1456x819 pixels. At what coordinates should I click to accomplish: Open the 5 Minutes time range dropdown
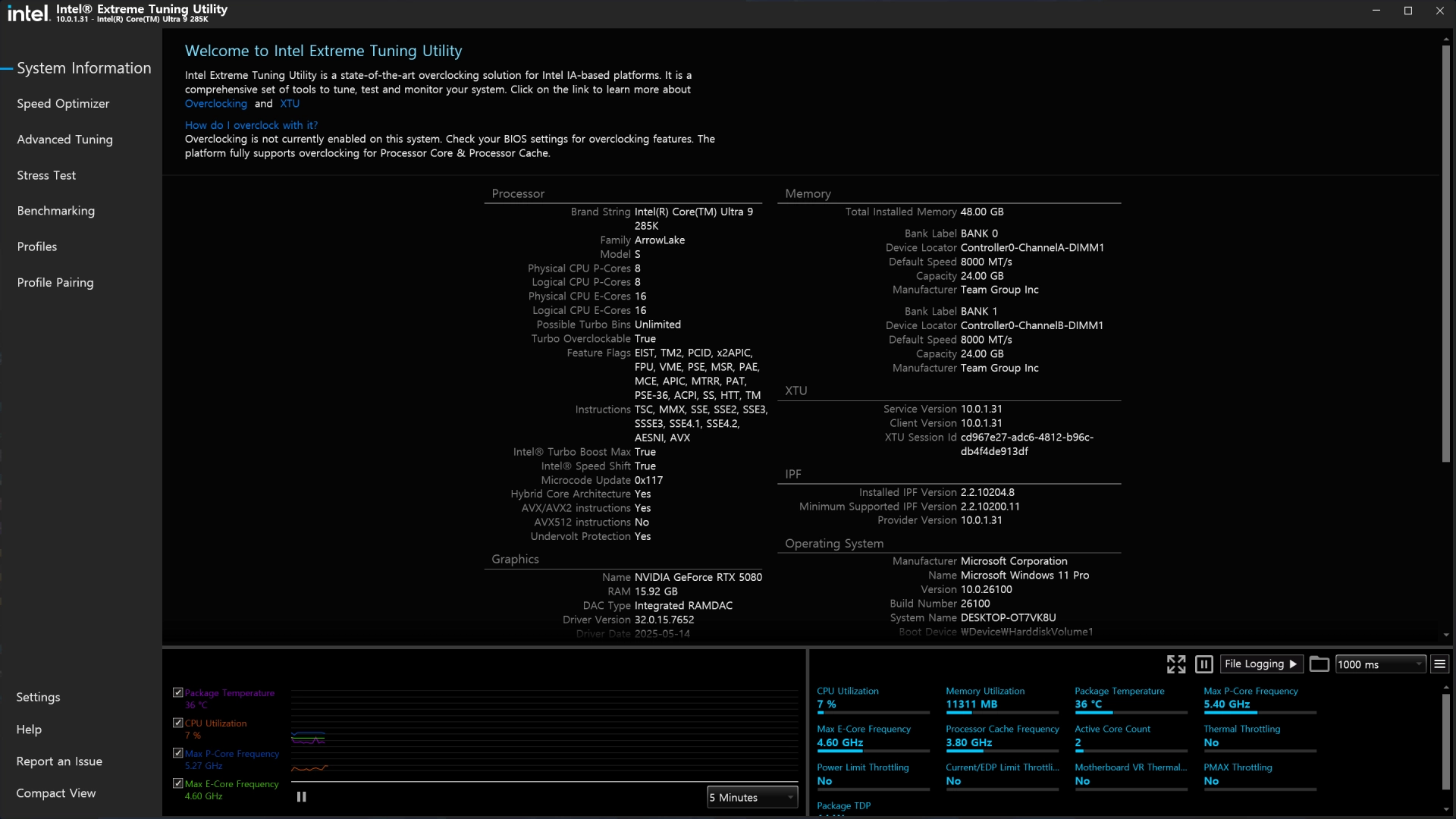(x=752, y=798)
